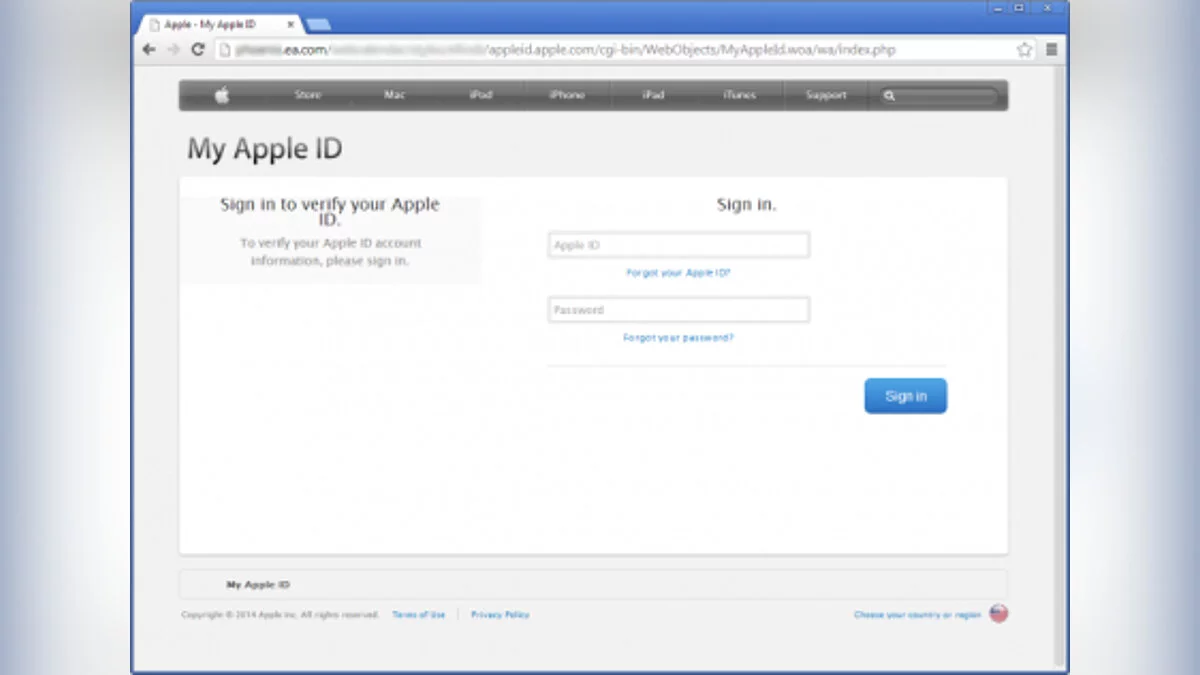
Task: Close the browser window
Action: 1047,8
